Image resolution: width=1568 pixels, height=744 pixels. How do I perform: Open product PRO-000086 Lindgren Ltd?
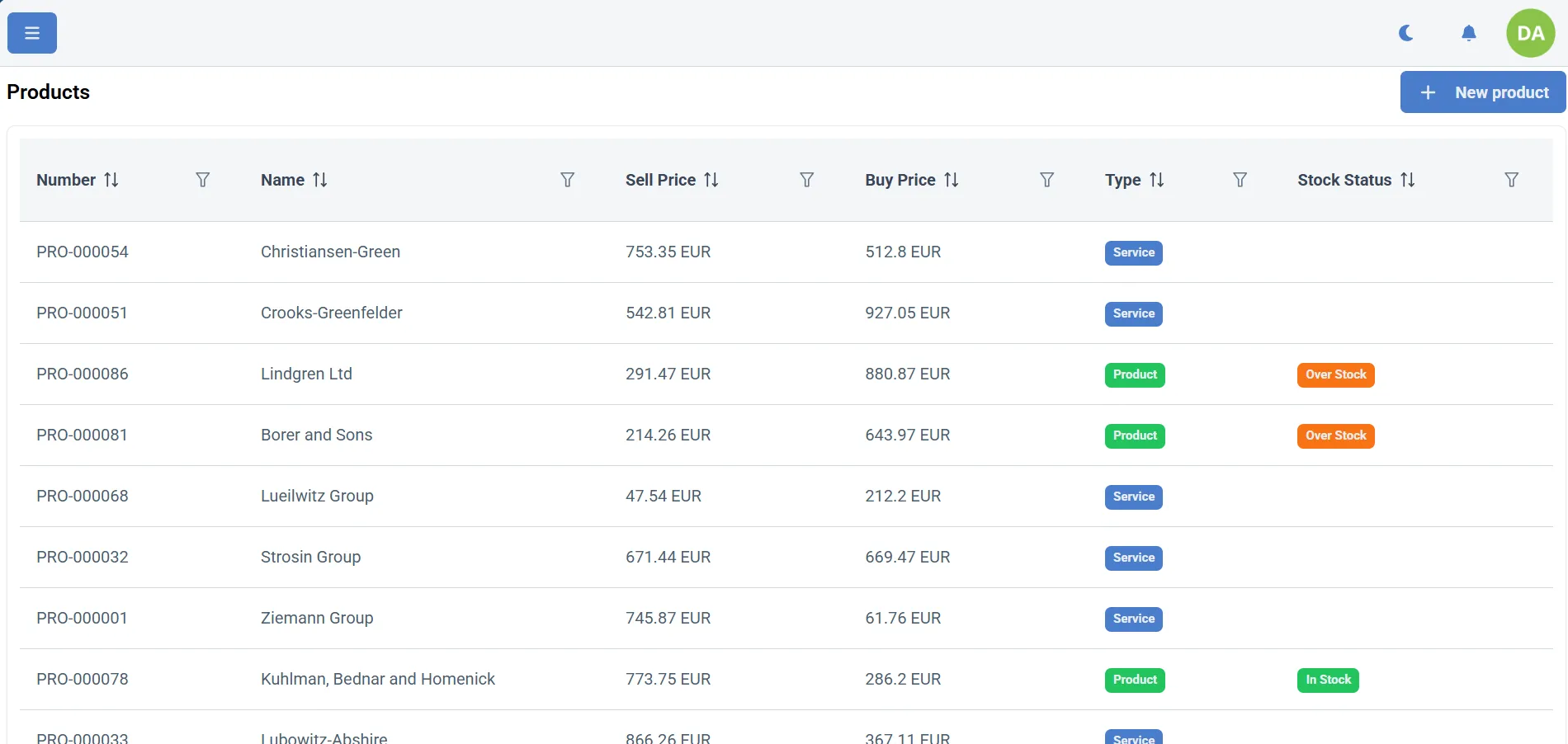point(306,374)
